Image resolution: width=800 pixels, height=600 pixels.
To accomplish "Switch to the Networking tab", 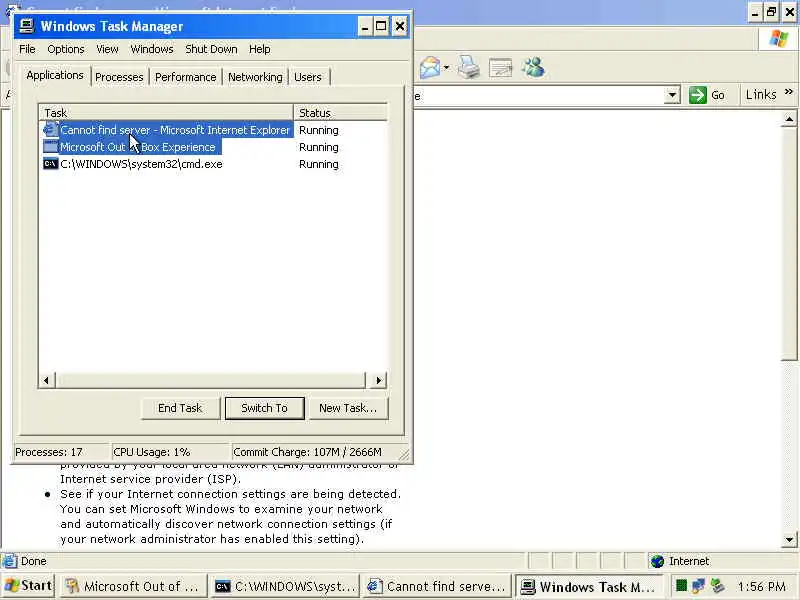I will click(x=255, y=77).
